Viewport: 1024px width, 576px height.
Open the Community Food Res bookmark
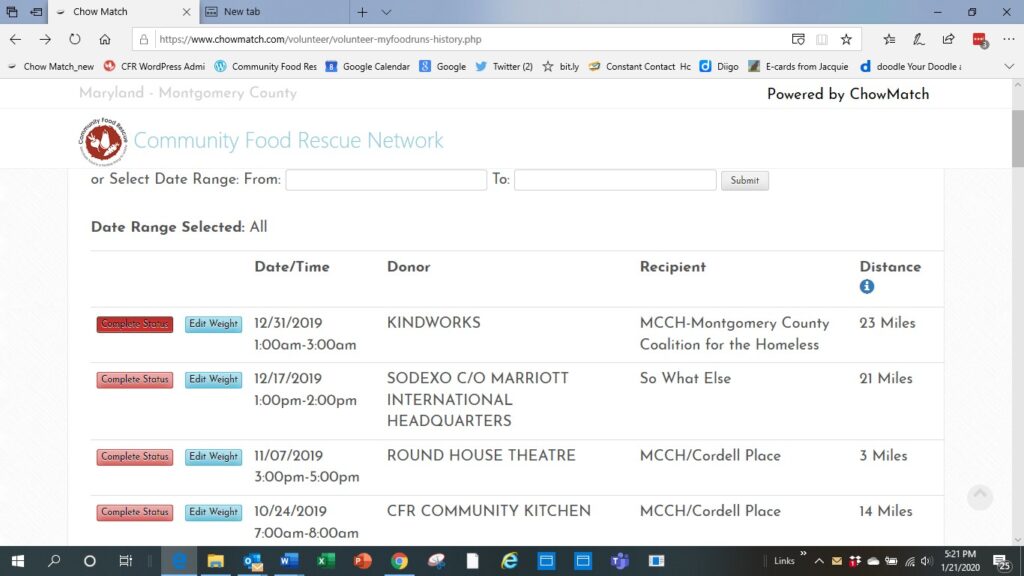(x=266, y=67)
